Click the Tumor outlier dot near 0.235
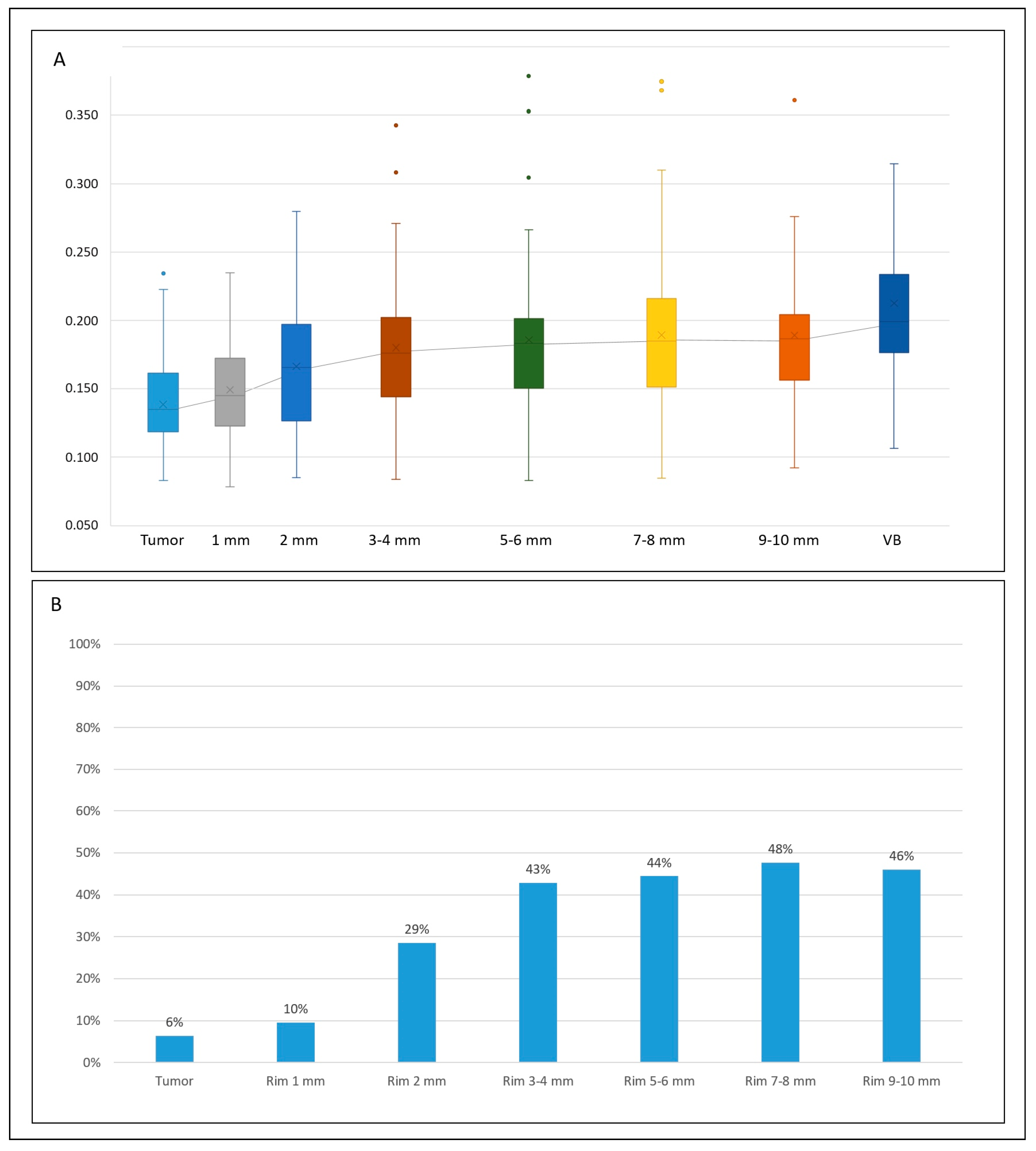1036x1151 pixels. coord(163,273)
